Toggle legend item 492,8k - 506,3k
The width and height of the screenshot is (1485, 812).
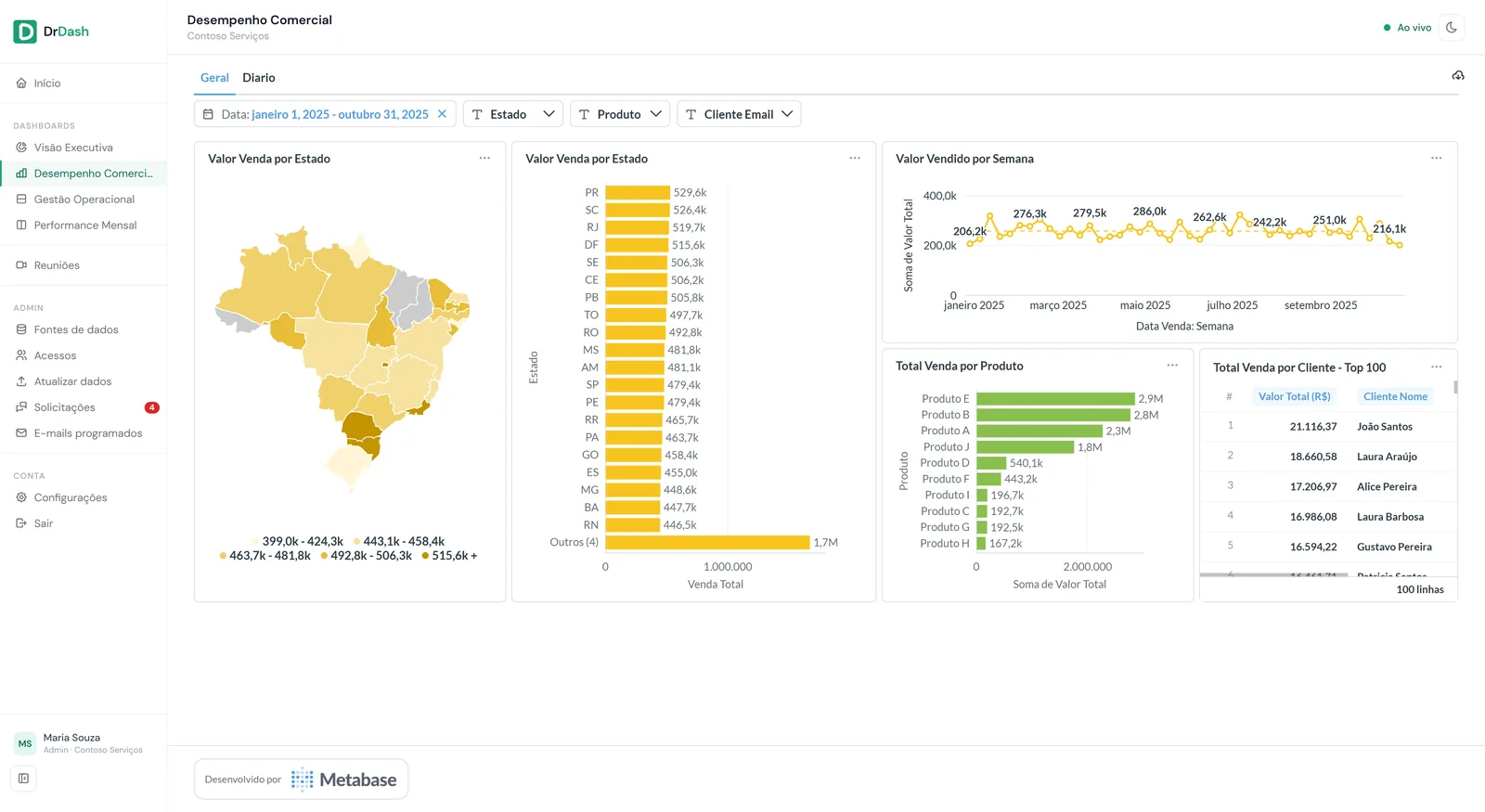[367, 556]
